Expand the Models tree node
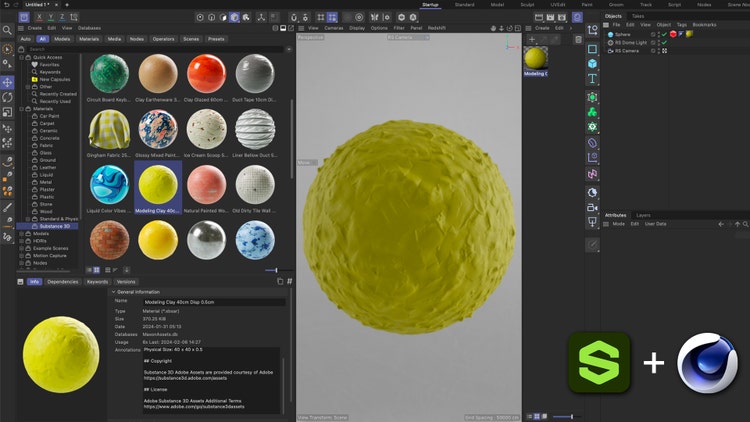750x422 pixels. (x=22, y=234)
